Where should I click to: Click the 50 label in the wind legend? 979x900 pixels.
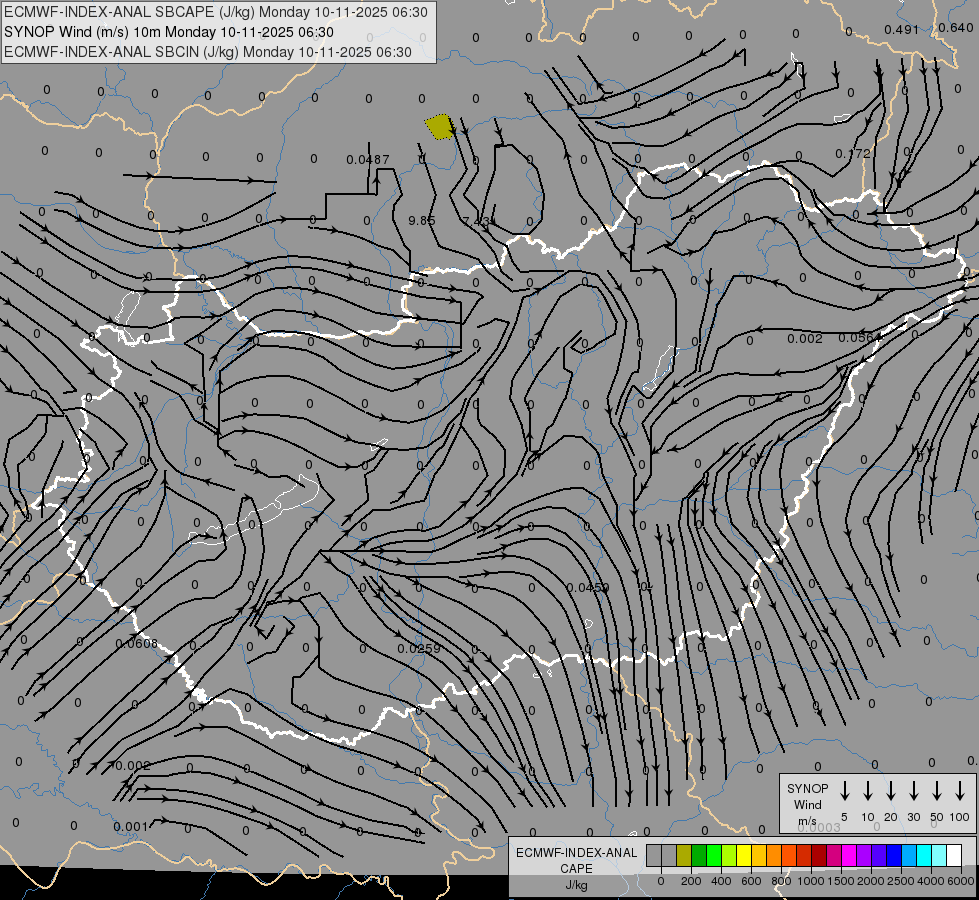(x=937, y=817)
